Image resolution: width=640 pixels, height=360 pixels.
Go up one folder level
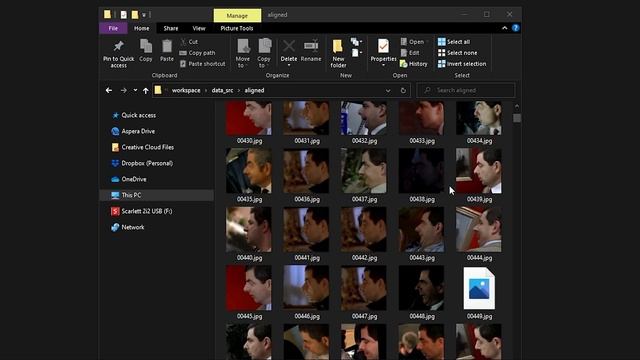pyautogui.click(x=146, y=90)
